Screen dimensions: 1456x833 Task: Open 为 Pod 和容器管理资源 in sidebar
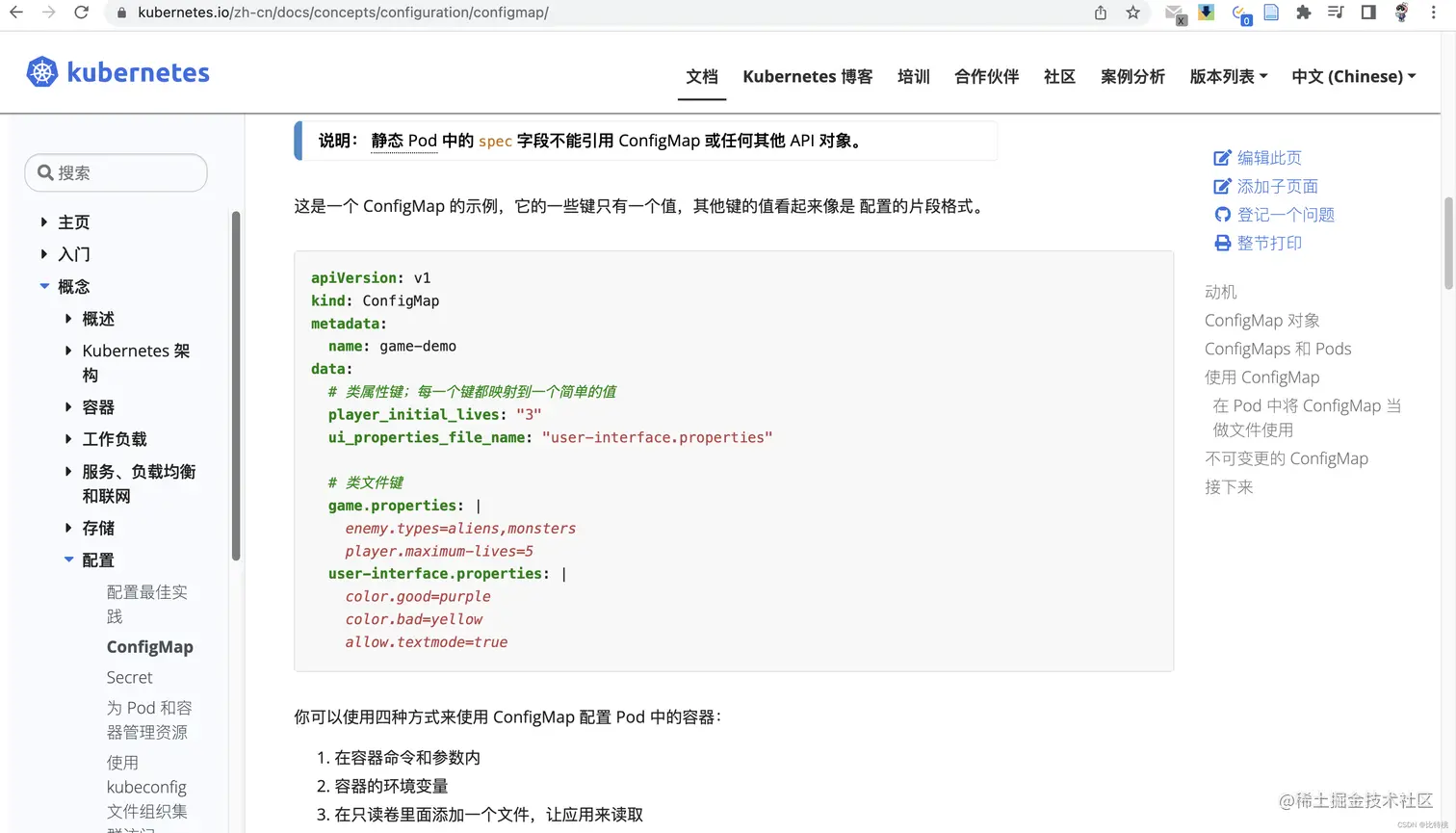pyautogui.click(x=149, y=719)
